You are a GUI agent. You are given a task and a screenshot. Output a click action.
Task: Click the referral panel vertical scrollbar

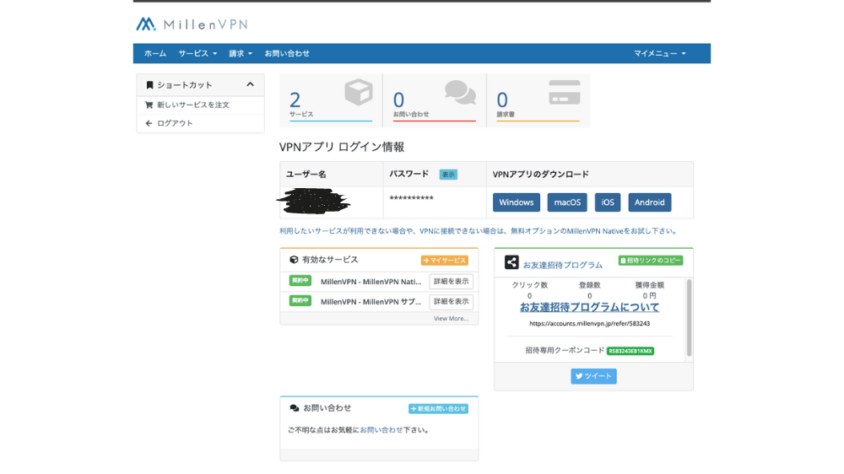(x=688, y=318)
